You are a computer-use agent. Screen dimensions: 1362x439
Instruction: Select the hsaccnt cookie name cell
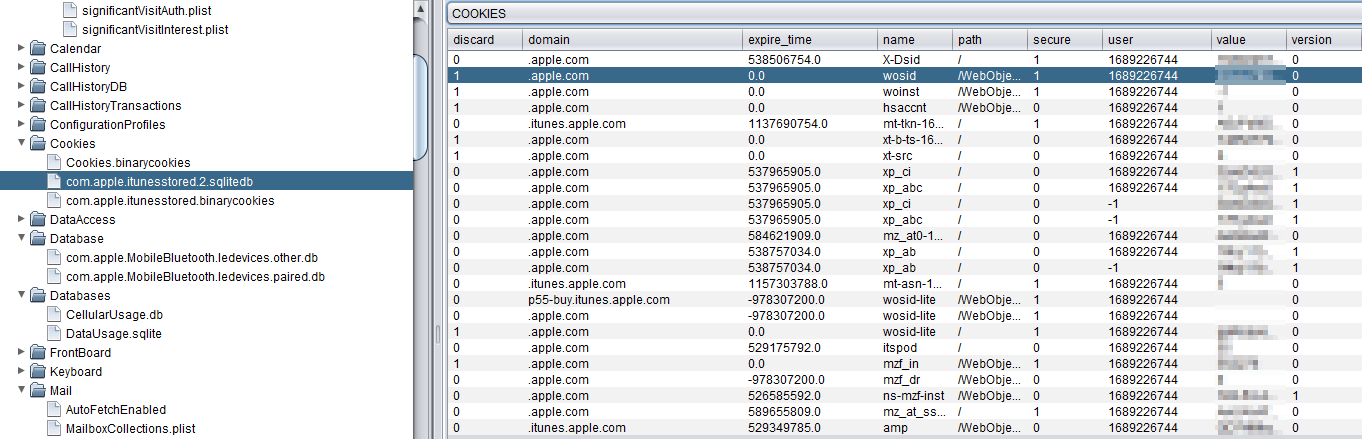[x=915, y=107]
